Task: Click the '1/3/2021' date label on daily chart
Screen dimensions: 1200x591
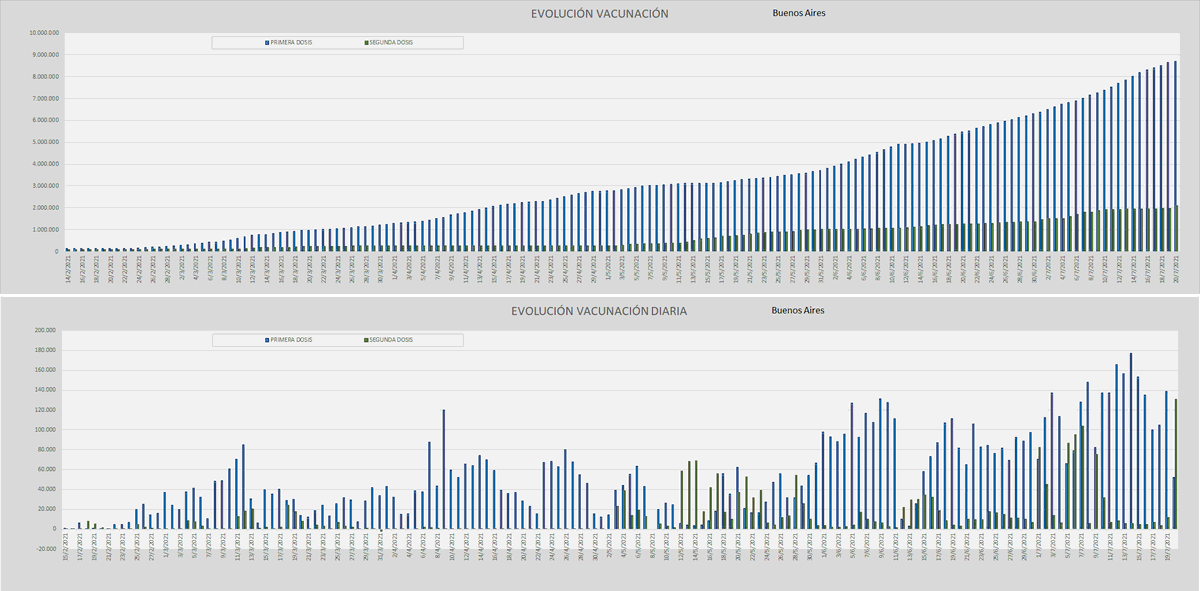Action: [x=166, y=546]
